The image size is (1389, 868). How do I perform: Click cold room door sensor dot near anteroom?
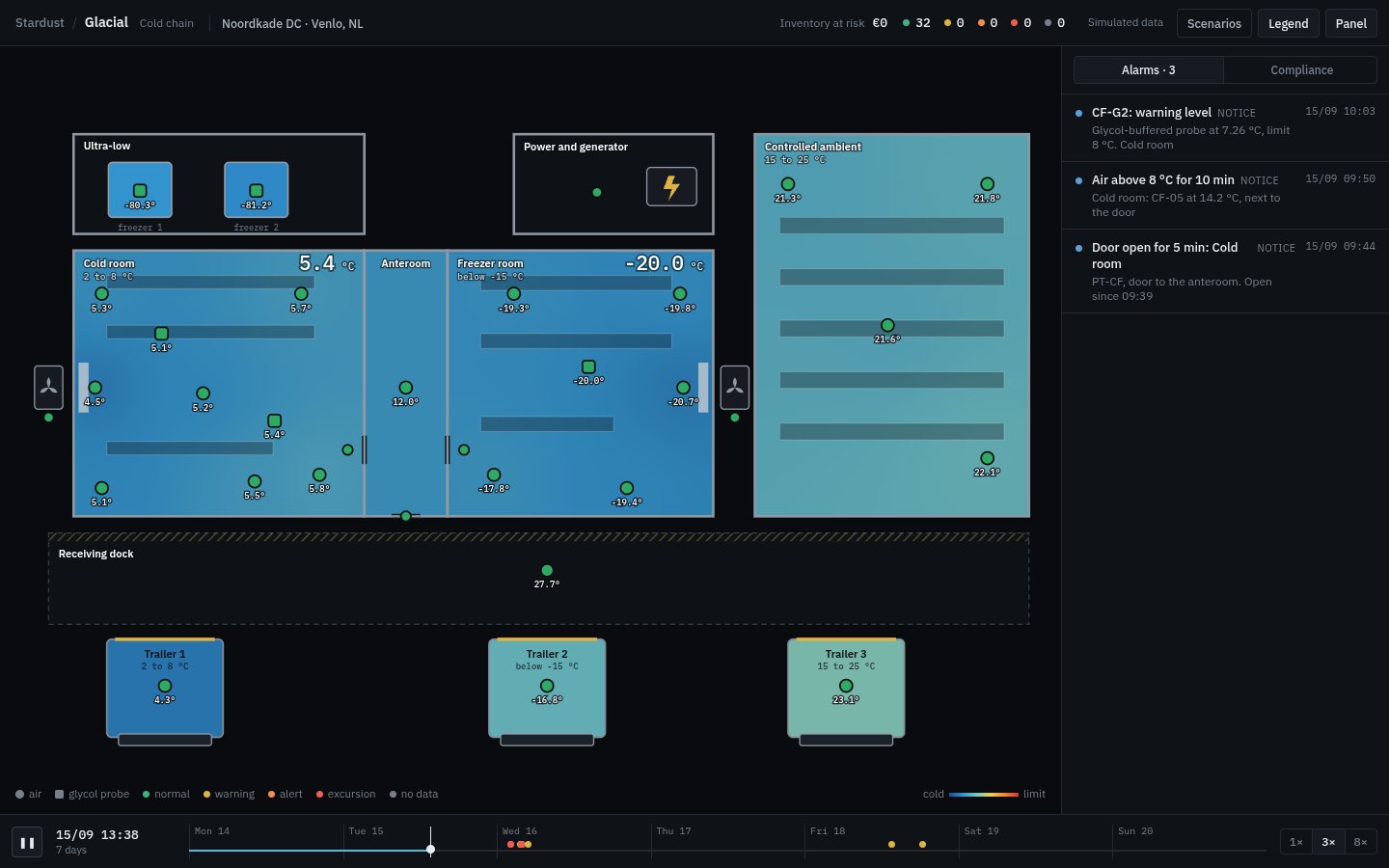[348, 450]
